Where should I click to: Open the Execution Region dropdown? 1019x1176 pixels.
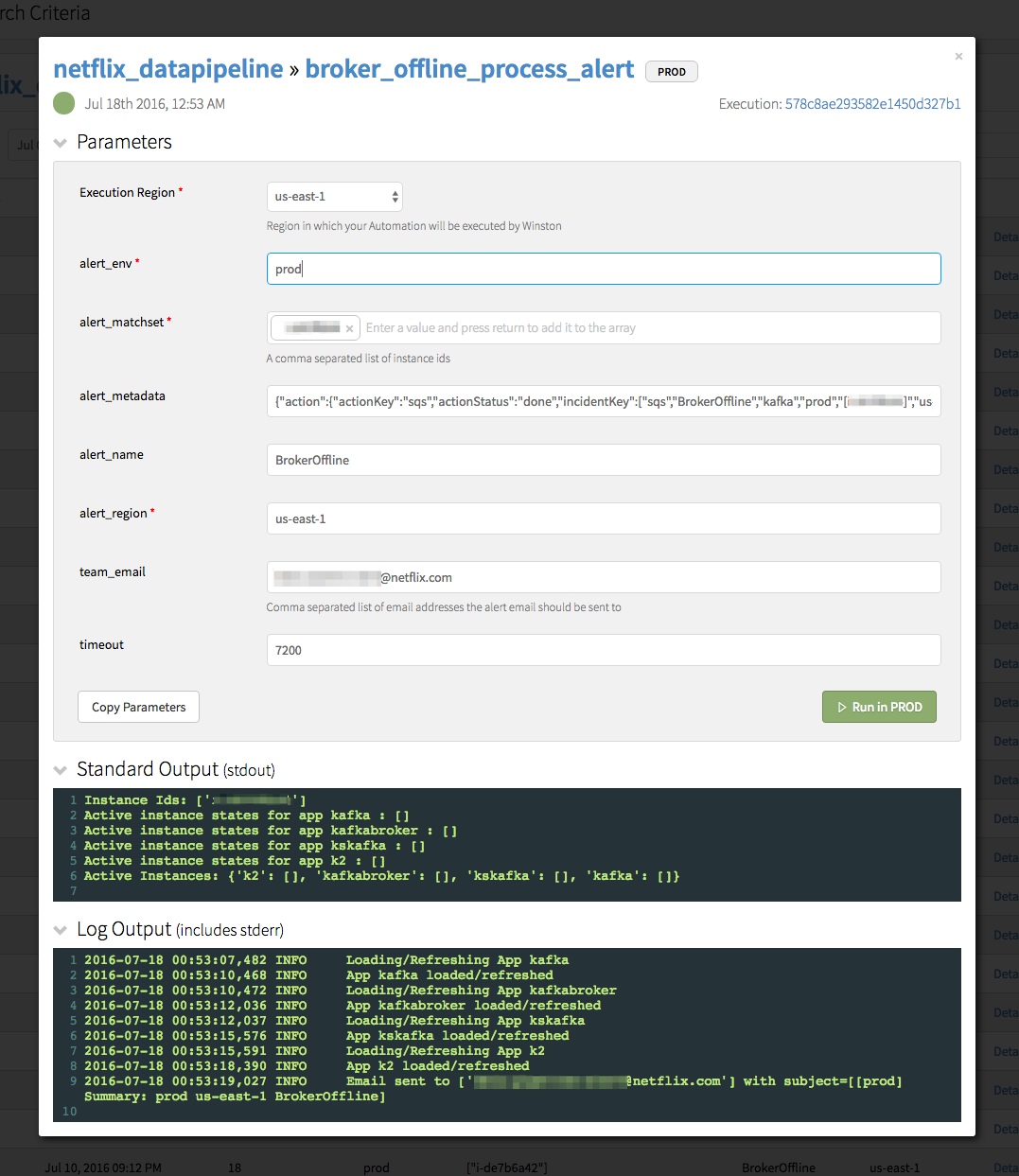[x=334, y=197]
